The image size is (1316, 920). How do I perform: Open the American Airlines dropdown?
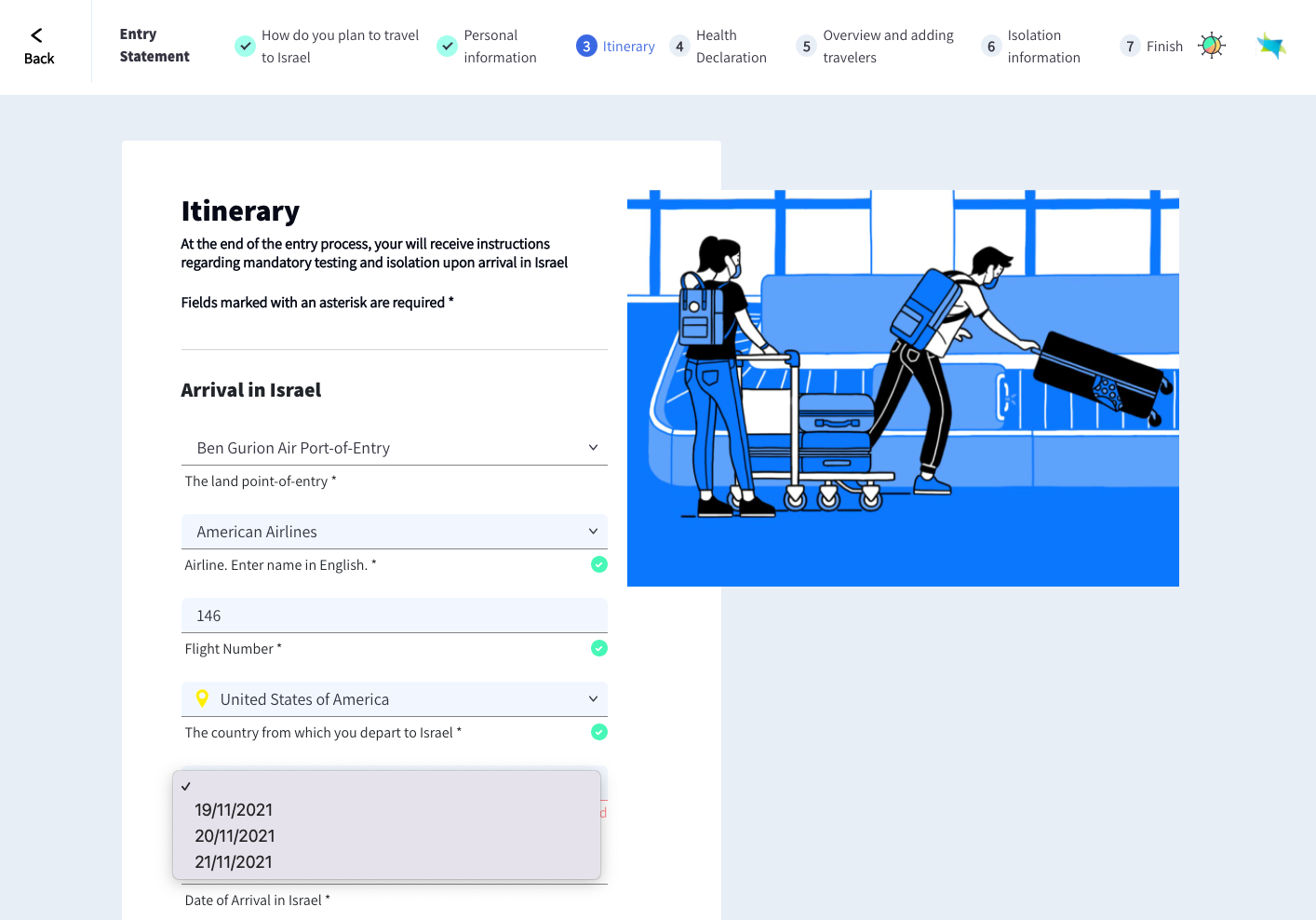(394, 532)
